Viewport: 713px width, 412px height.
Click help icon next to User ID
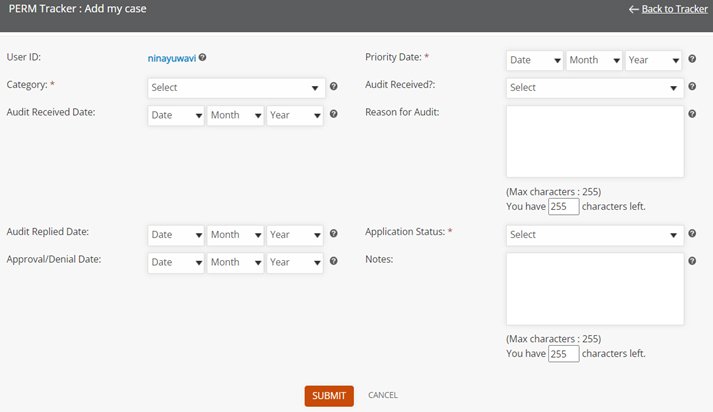click(203, 59)
